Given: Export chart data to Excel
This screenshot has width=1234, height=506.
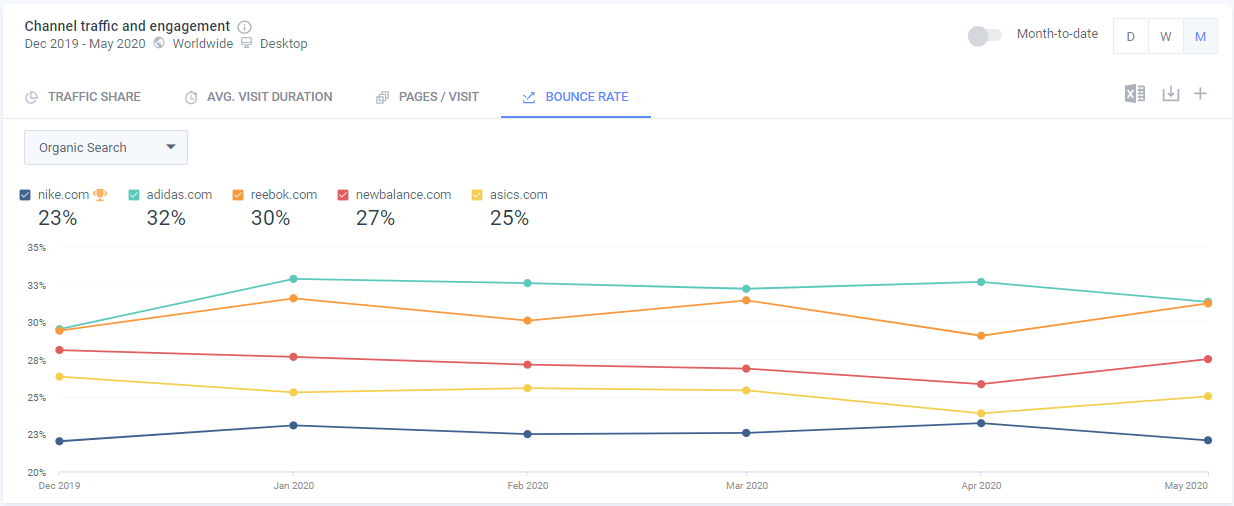Looking at the screenshot, I should click(x=1135, y=94).
